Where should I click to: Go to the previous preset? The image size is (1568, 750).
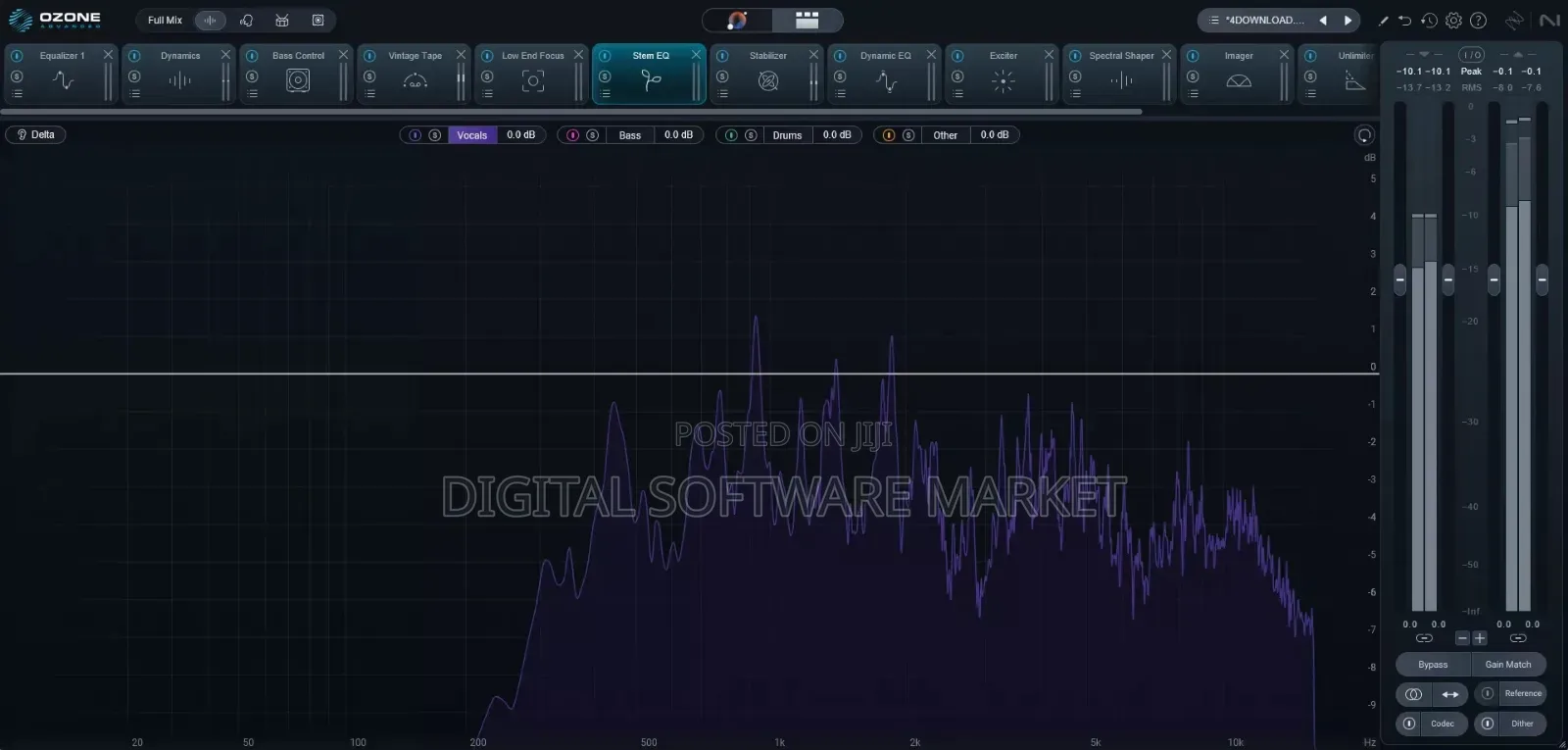[1323, 20]
